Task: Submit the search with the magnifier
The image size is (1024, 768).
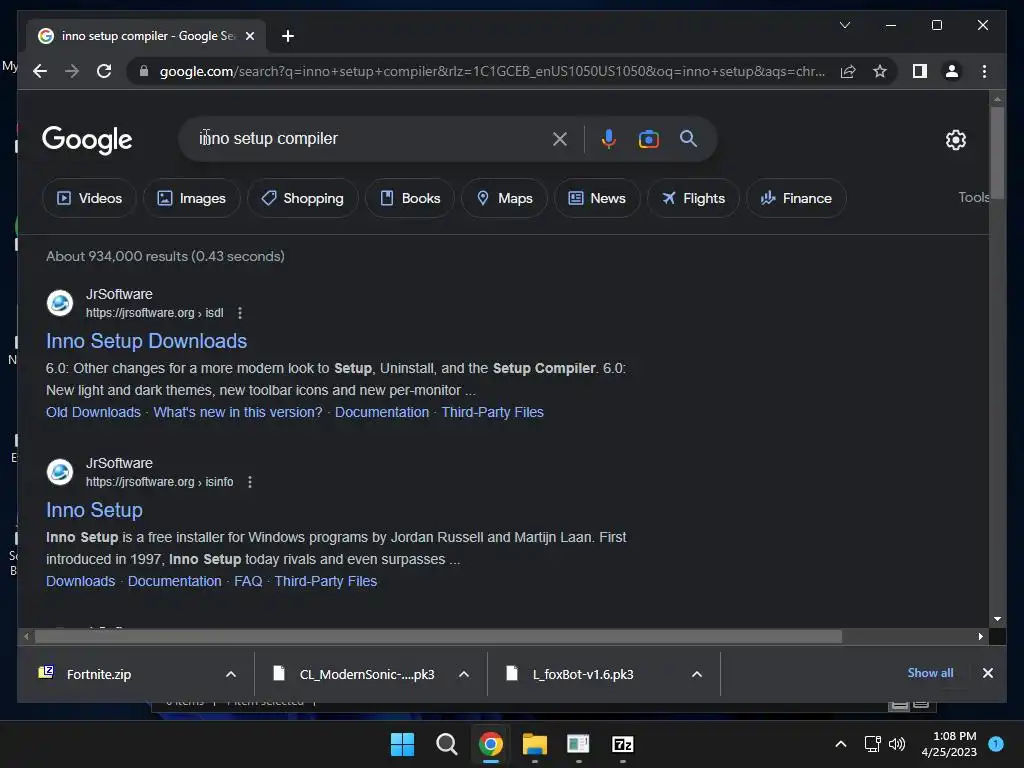Action: [688, 138]
